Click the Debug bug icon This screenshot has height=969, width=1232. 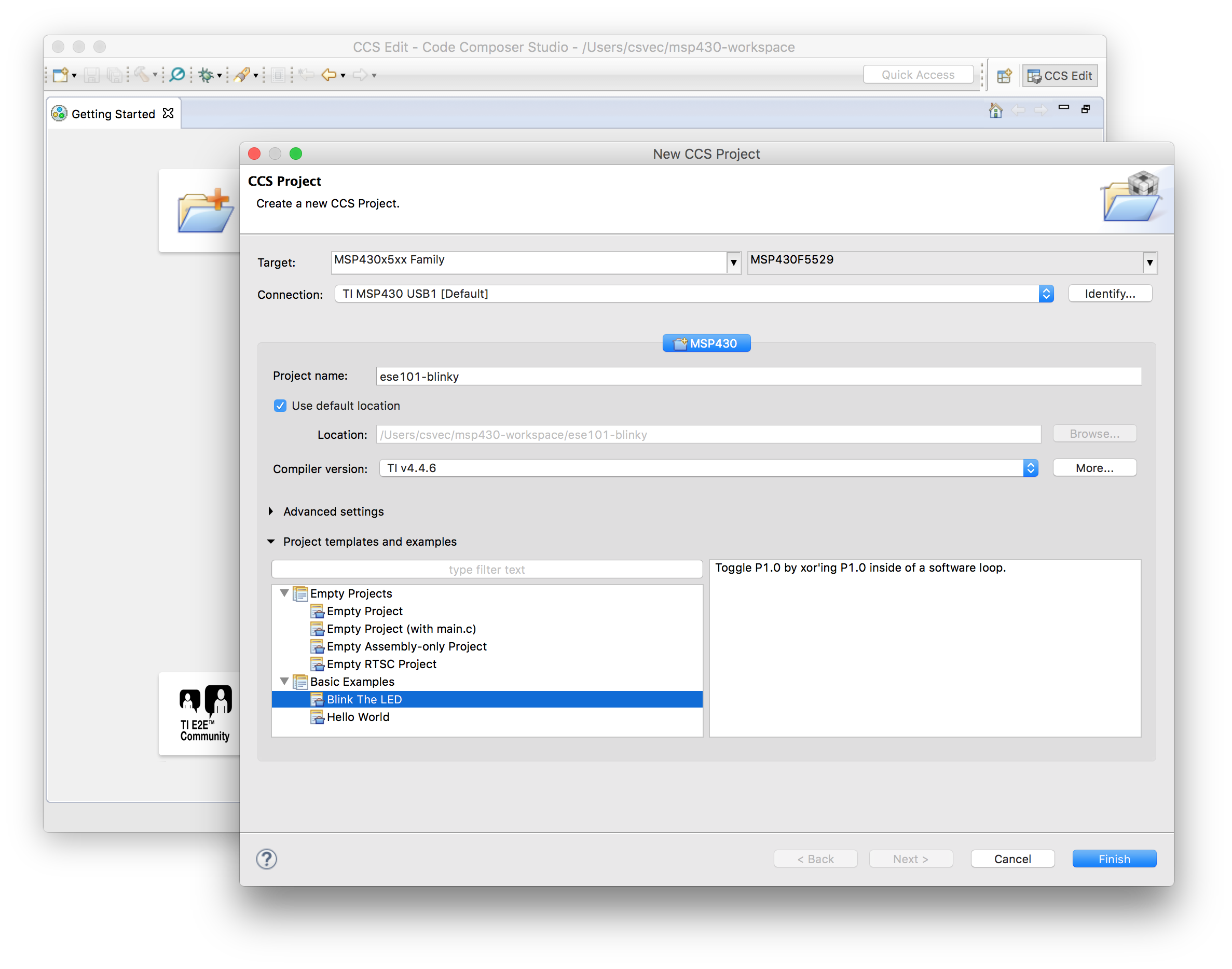tap(206, 75)
